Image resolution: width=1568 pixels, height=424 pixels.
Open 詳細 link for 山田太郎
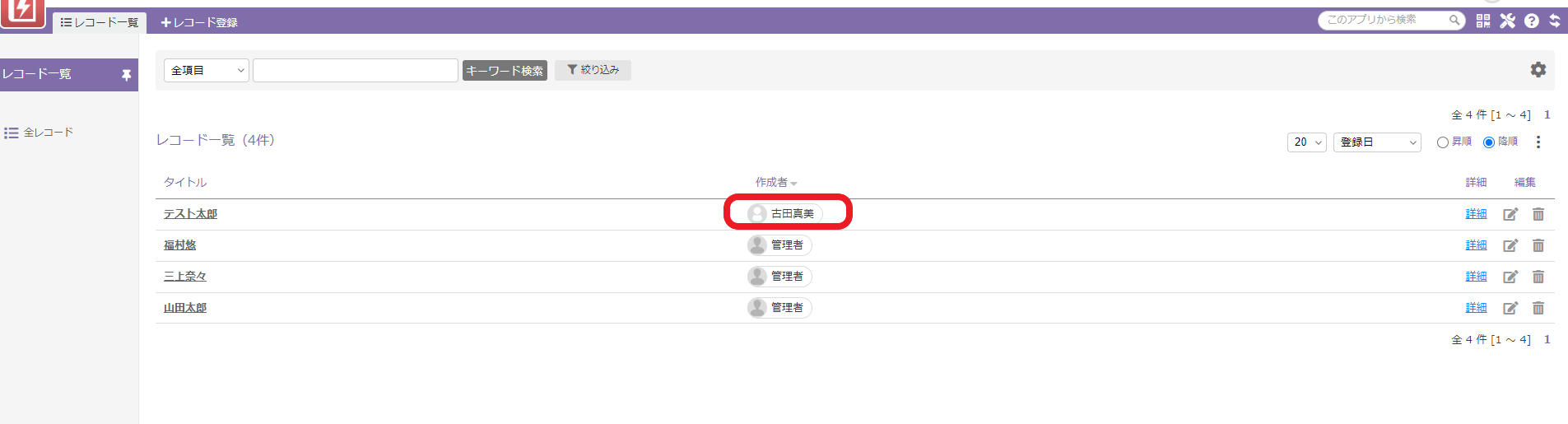pos(1476,308)
